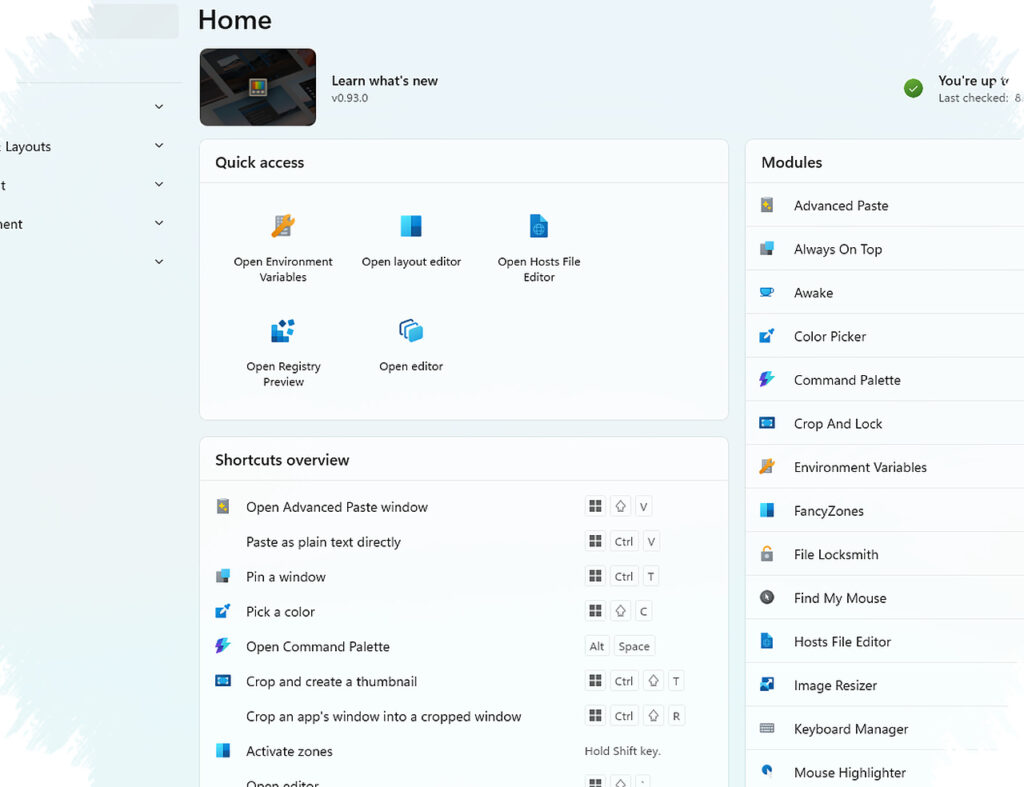The width and height of the screenshot is (1024, 787).
Task: Click the Mouse Highlighter module icon
Action: pos(767,772)
